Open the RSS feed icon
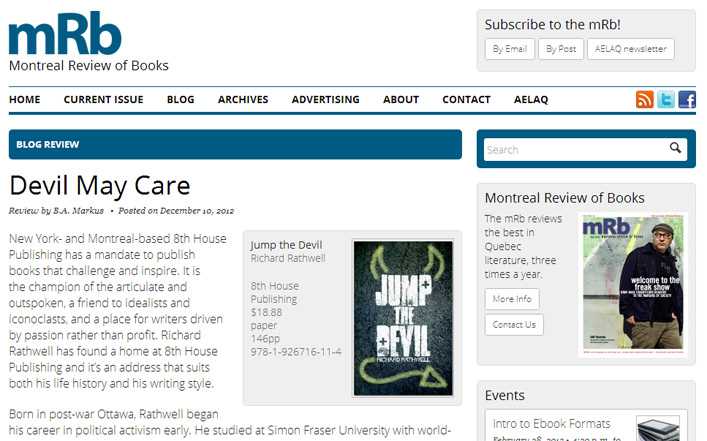 644,99
